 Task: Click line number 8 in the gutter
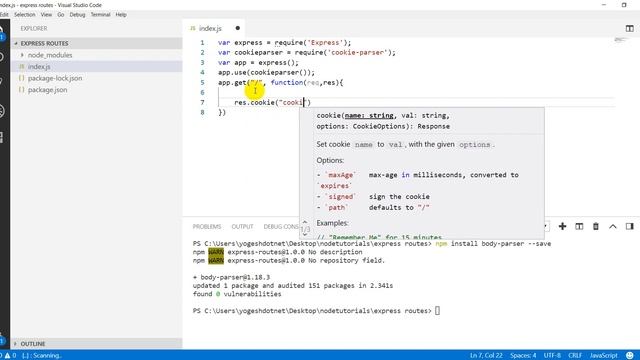pos(202,112)
